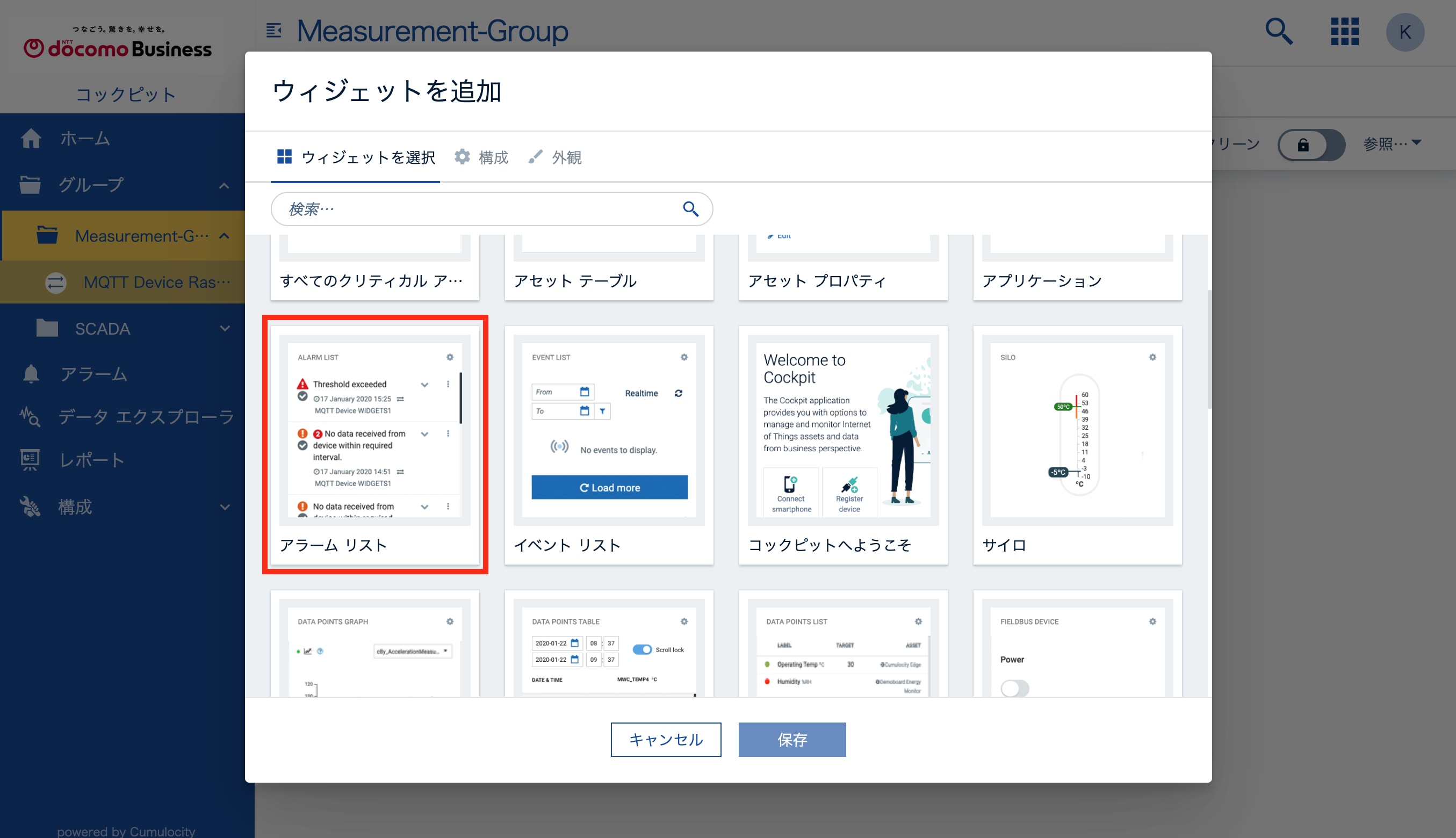Click the キャンセル button
Image resolution: width=1456 pixels, height=838 pixels.
(666, 740)
